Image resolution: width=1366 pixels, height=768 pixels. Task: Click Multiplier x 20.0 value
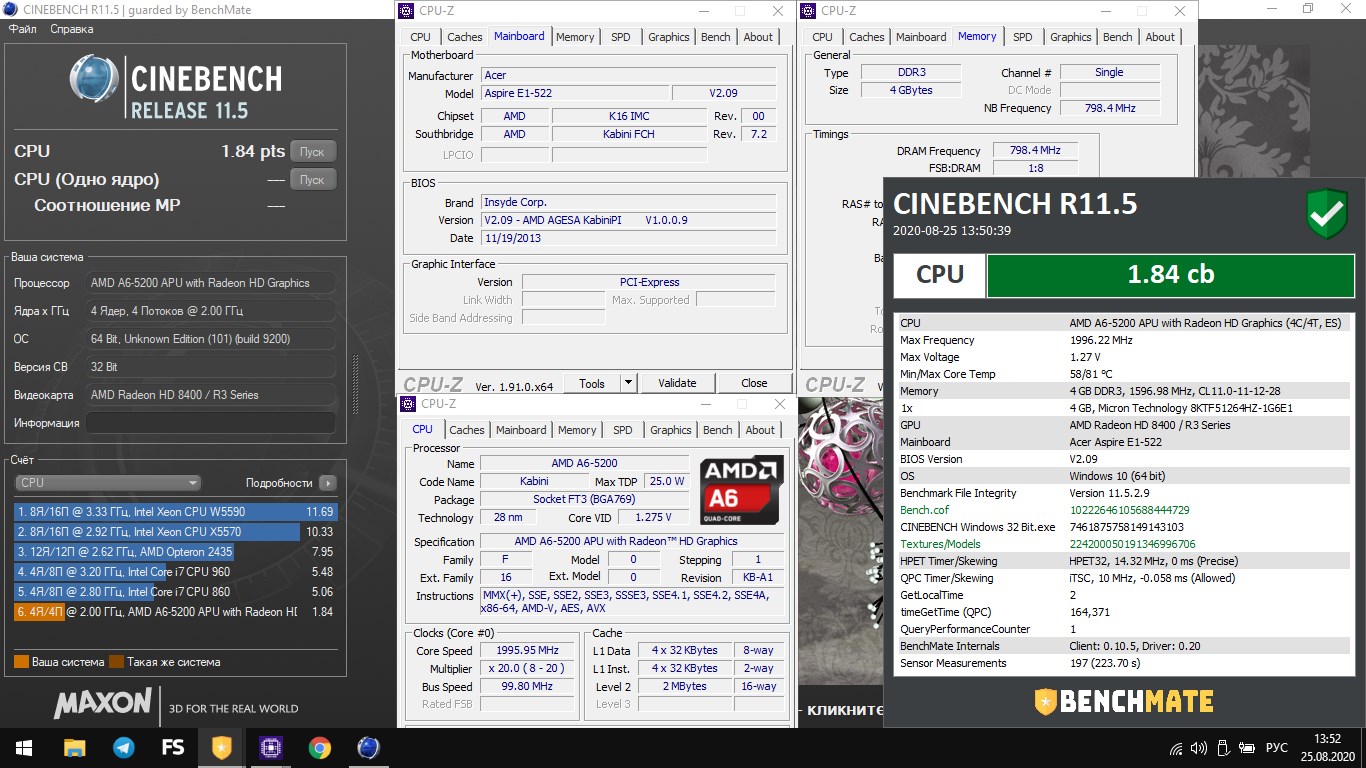coord(528,668)
